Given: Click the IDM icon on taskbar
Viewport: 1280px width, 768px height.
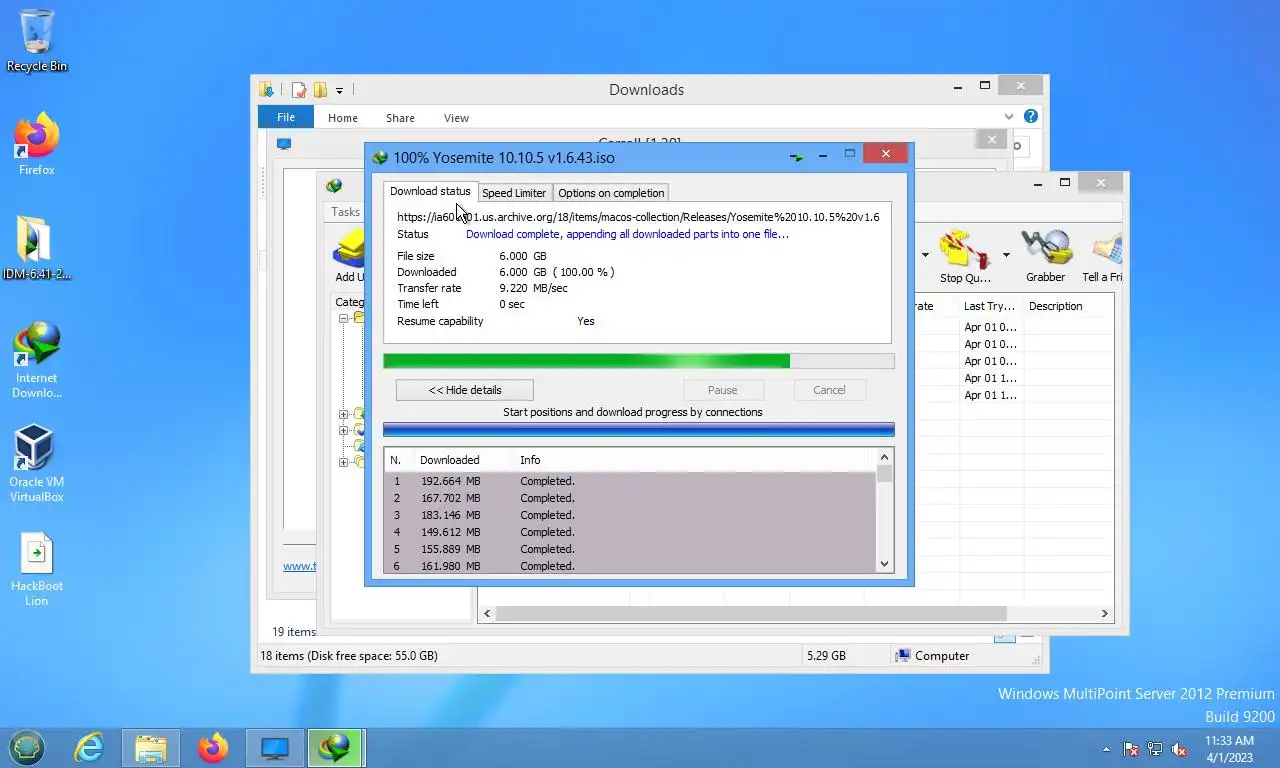Looking at the screenshot, I should point(335,747).
